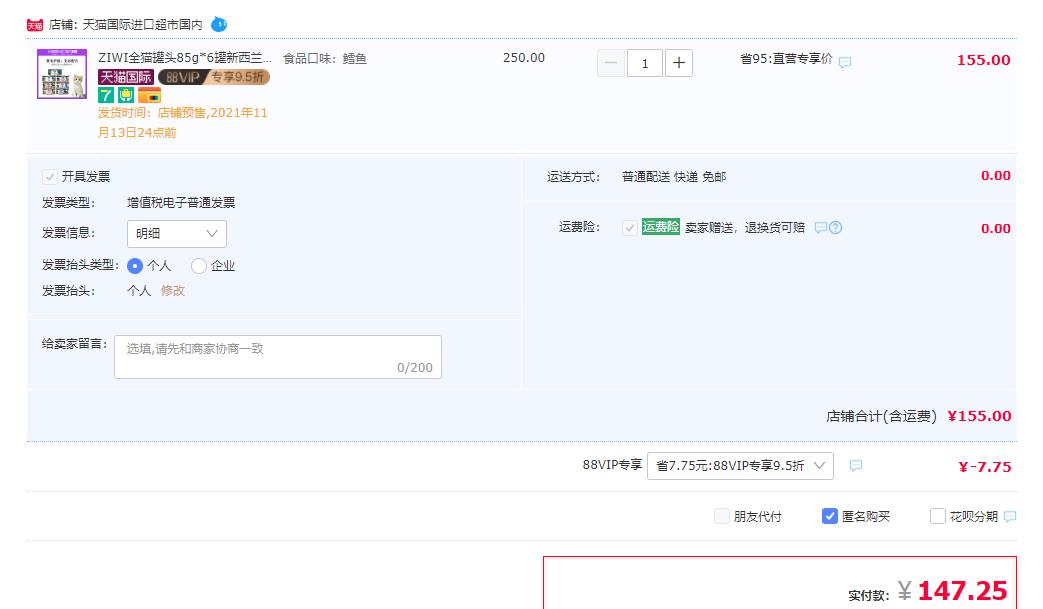The width and height of the screenshot is (1043, 609).
Task: Open the ZIWI cat food product title link
Action: [x=185, y=58]
